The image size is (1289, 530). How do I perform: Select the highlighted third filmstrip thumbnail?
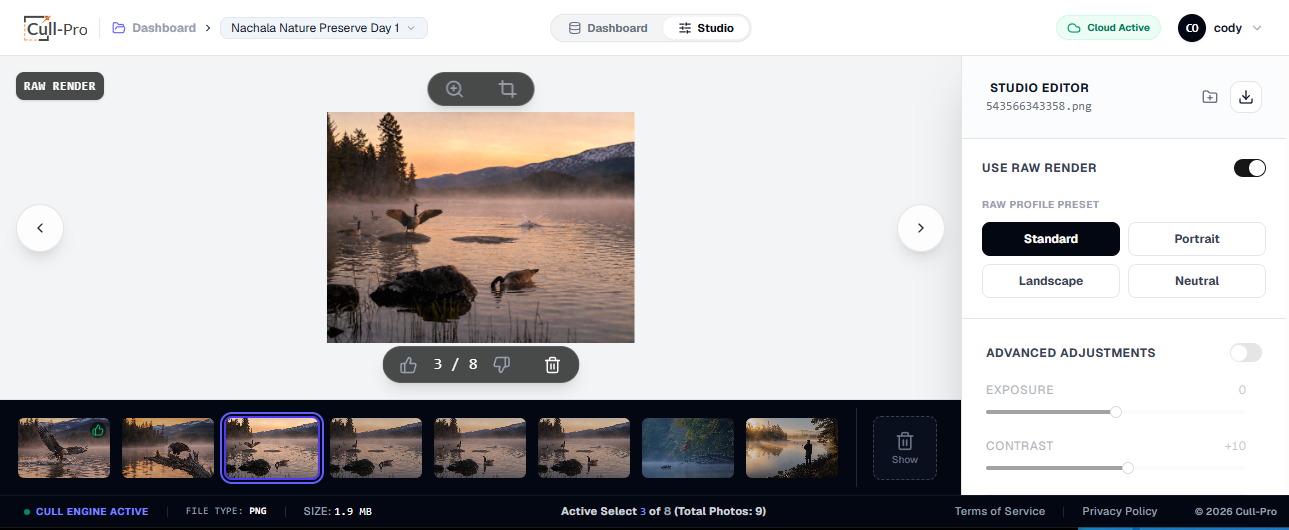coord(272,448)
